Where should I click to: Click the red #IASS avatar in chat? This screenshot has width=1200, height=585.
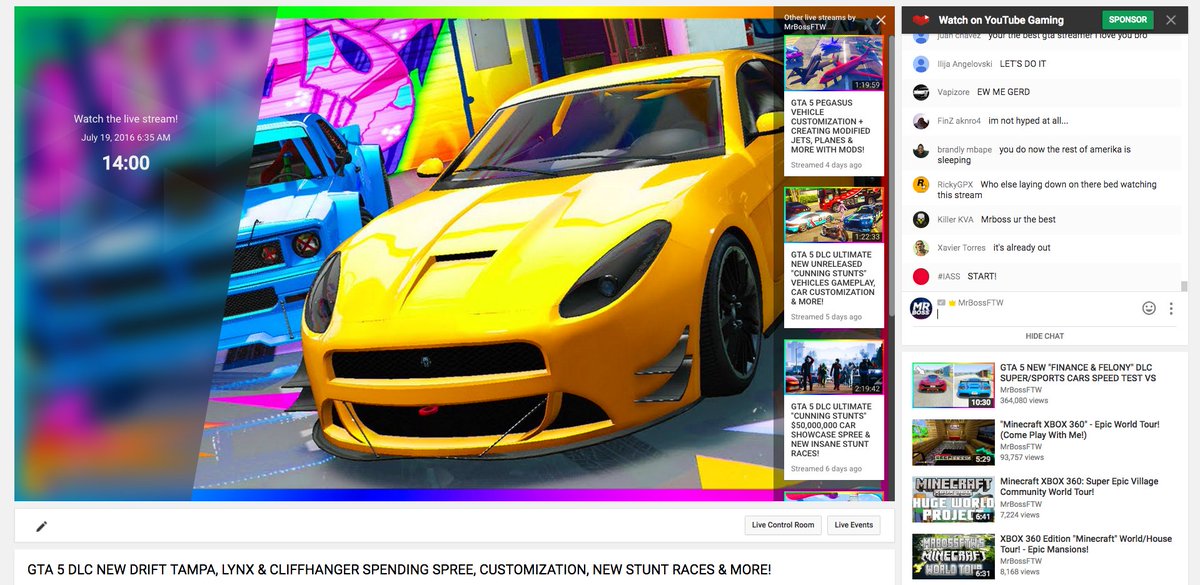coord(921,276)
